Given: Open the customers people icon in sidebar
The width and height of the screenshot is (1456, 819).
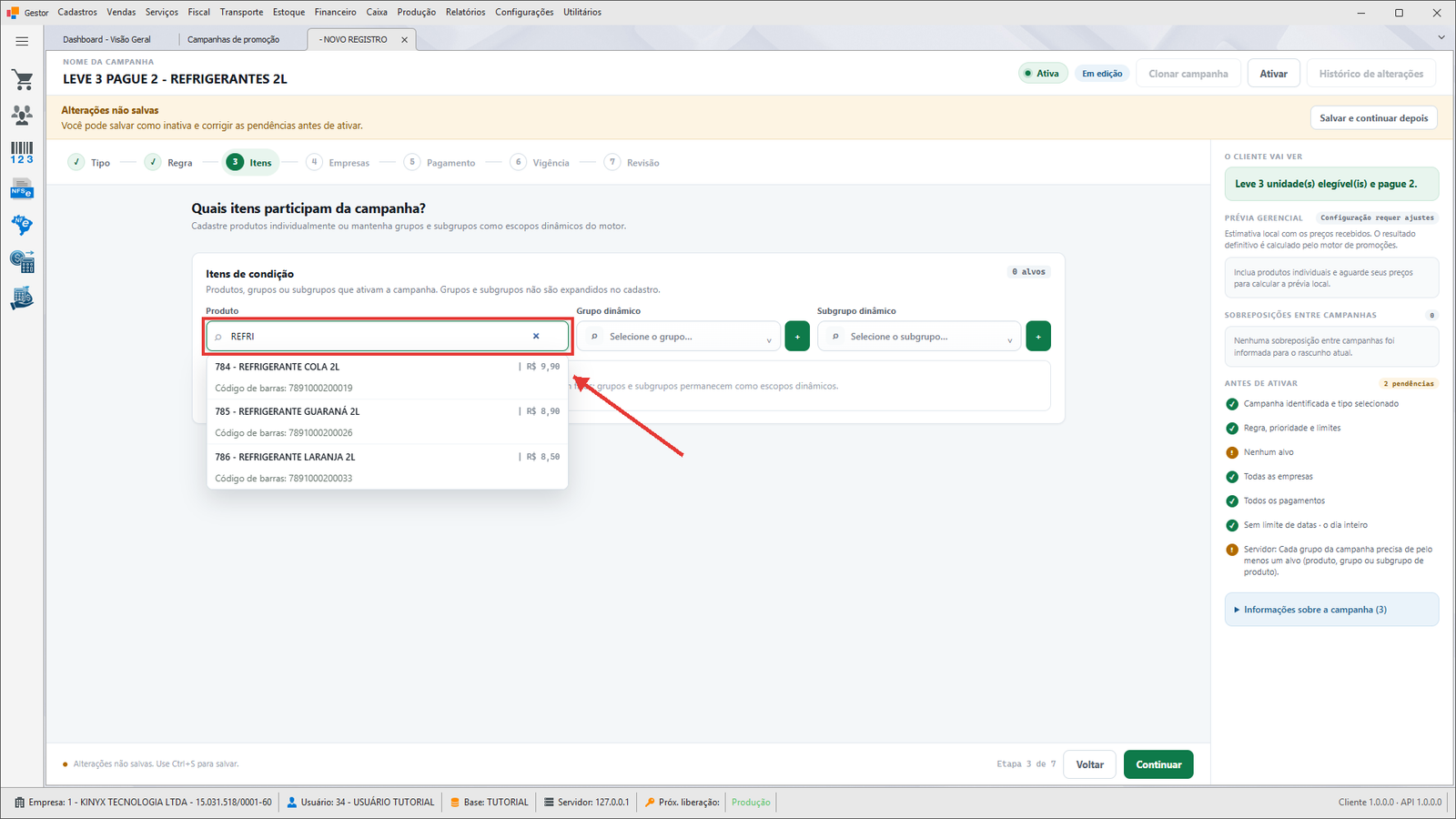Looking at the screenshot, I should pyautogui.click(x=22, y=115).
